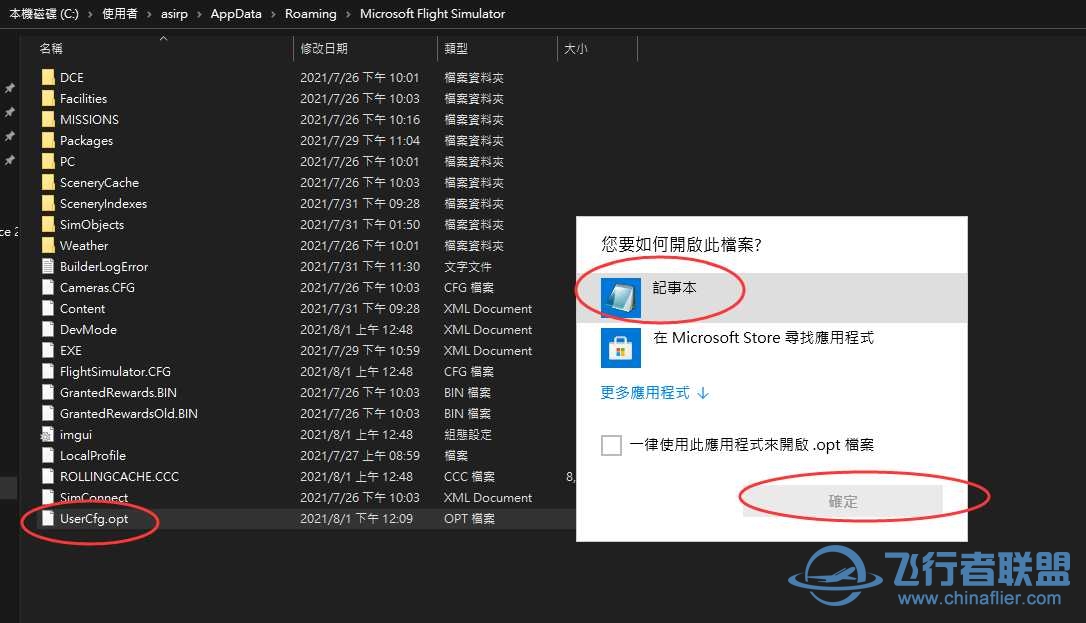
Task: Expand chevron after asirp breadcrumb
Action: point(199,14)
